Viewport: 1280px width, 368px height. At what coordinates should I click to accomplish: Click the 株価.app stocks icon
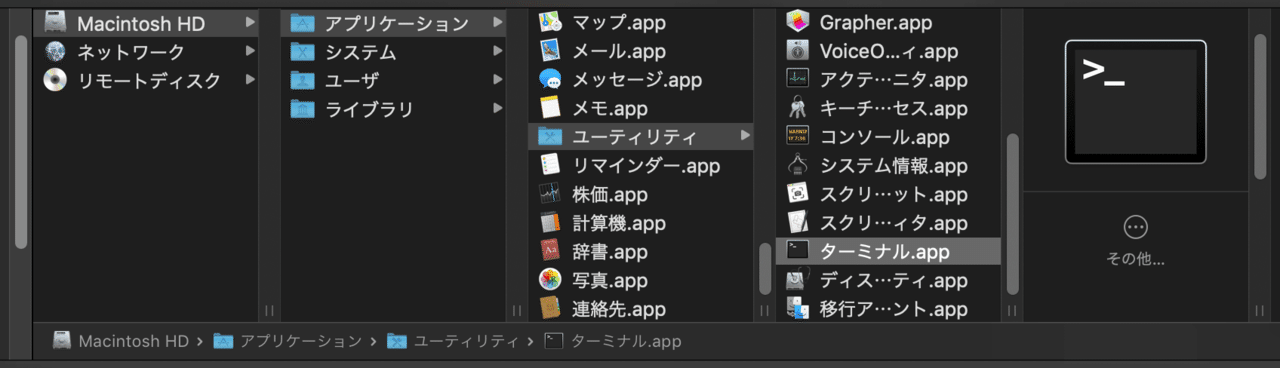click(x=550, y=194)
